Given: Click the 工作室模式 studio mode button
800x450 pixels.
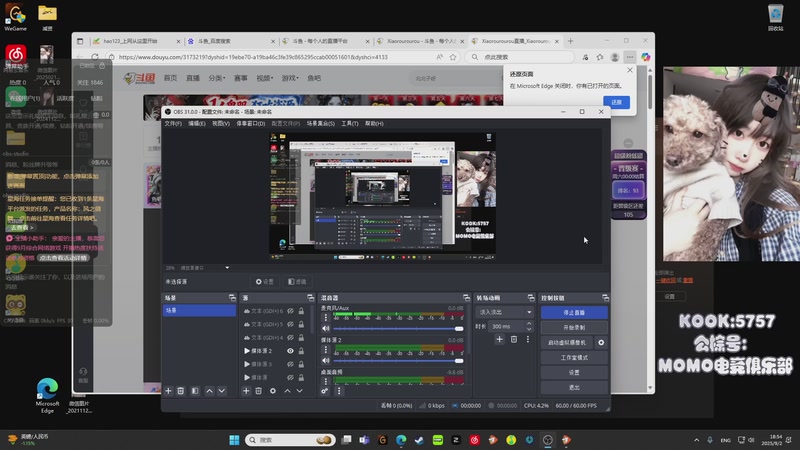Looking at the screenshot, I should (x=574, y=358).
